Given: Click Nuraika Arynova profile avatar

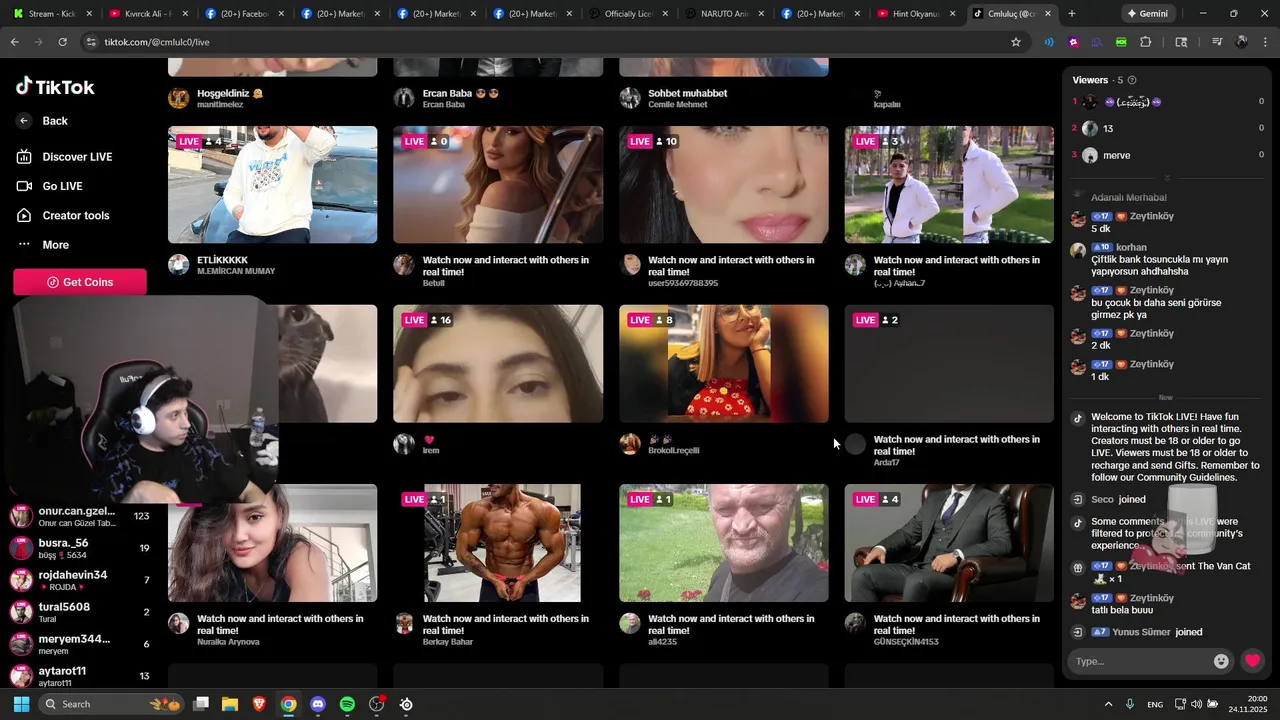Looking at the screenshot, I should (178, 623).
